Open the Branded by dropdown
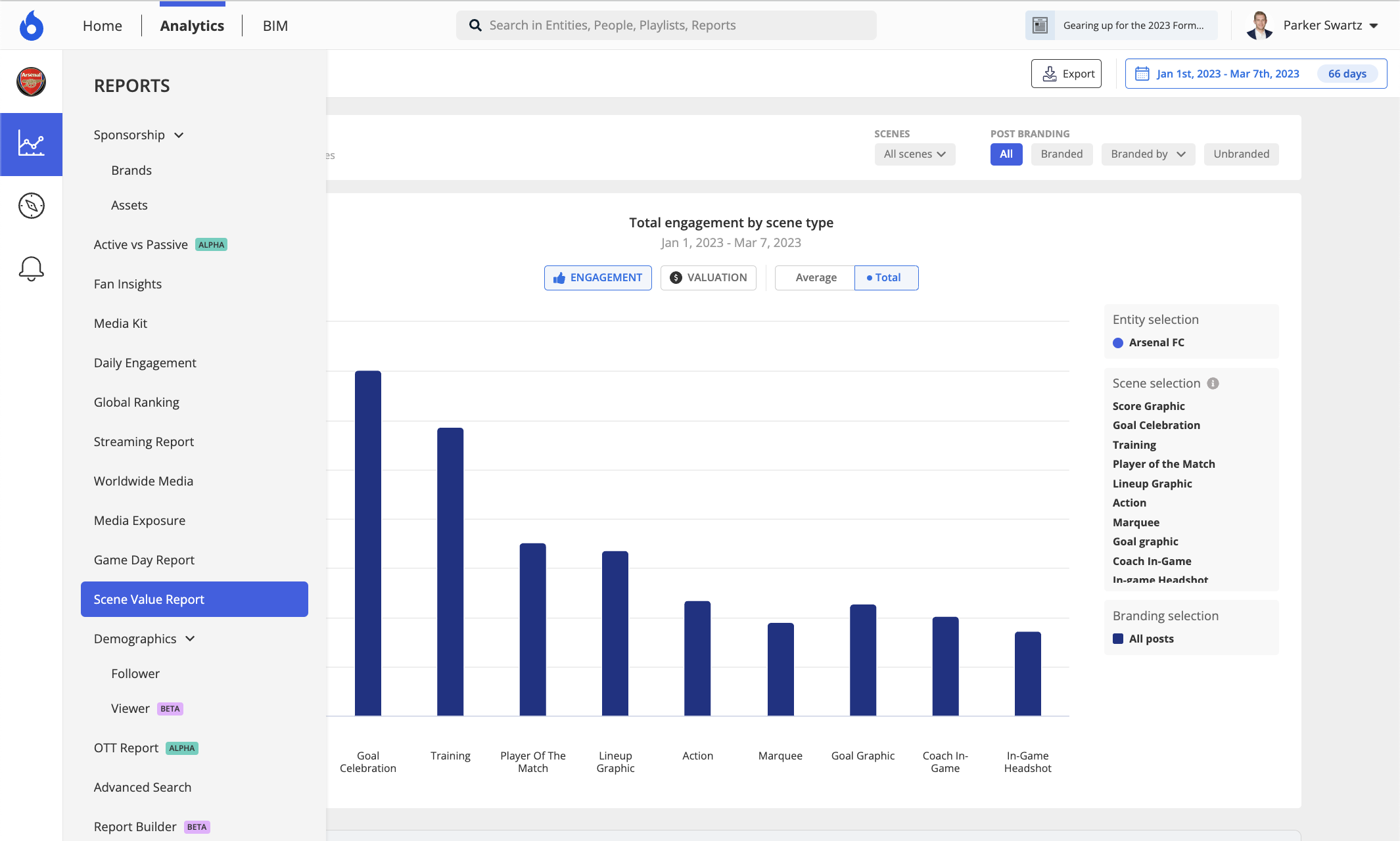This screenshot has height=841, width=1400. 1148,154
